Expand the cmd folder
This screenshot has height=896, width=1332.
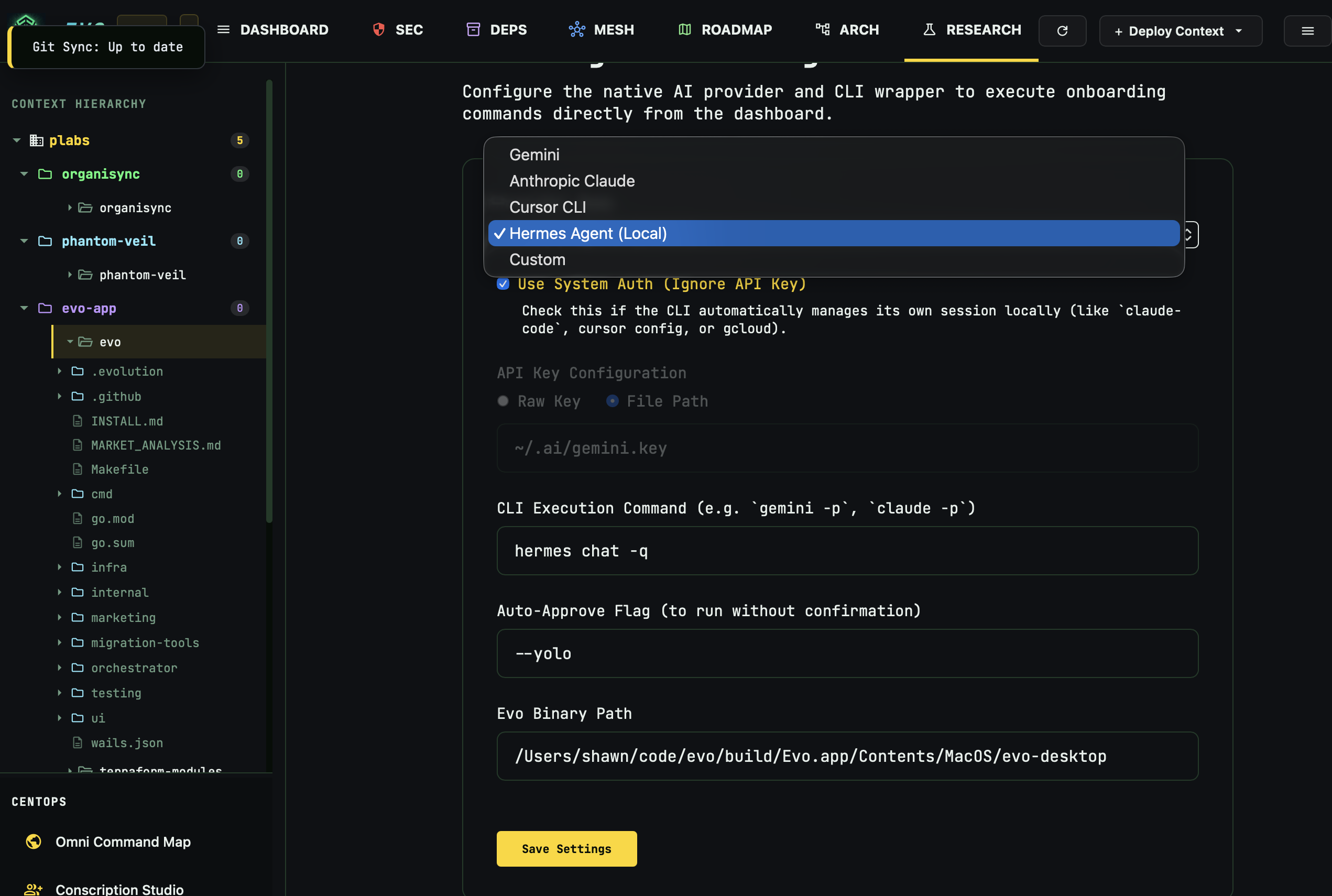coord(59,494)
